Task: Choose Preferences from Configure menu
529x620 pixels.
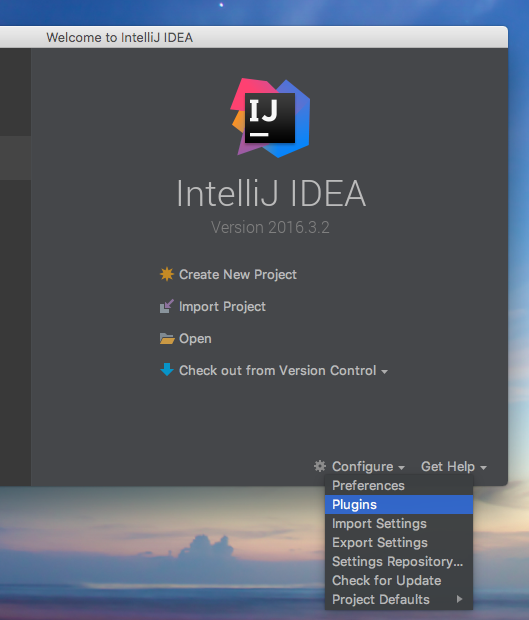Action: pos(399,486)
